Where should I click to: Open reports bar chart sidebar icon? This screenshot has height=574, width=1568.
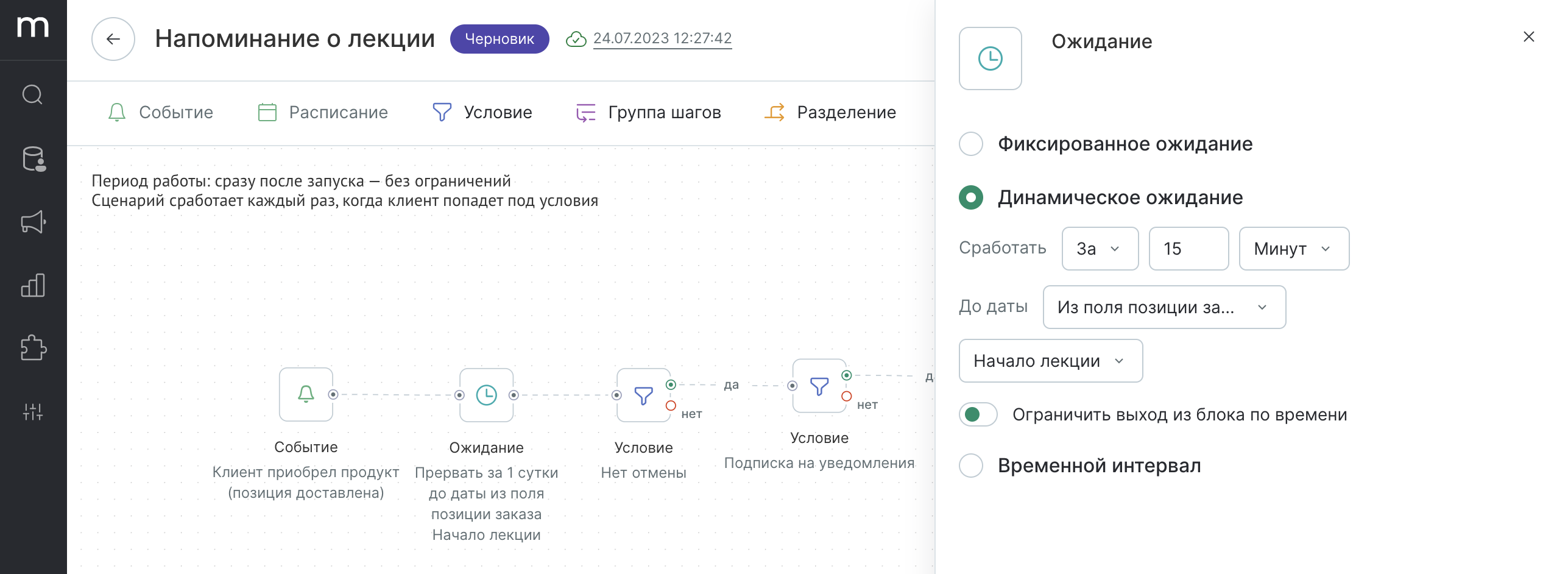coord(34,285)
